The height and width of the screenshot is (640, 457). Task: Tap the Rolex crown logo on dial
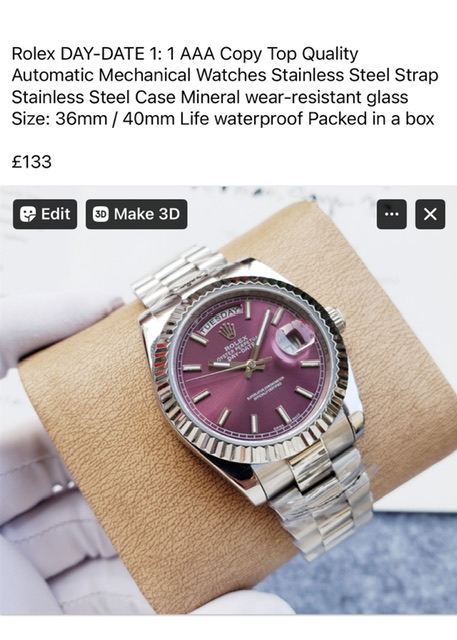(x=227, y=331)
